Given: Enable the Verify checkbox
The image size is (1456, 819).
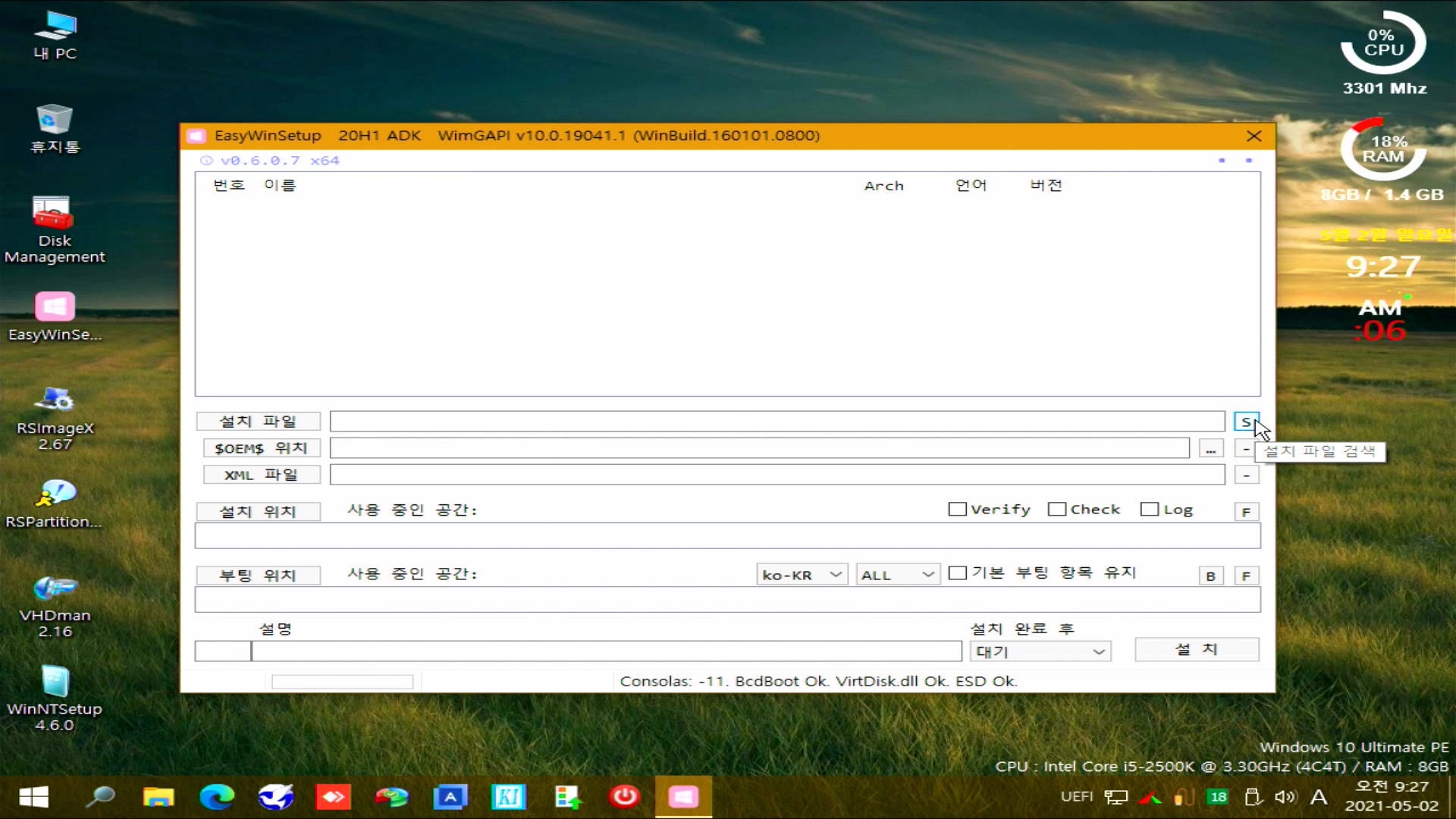Looking at the screenshot, I should [957, 510].
